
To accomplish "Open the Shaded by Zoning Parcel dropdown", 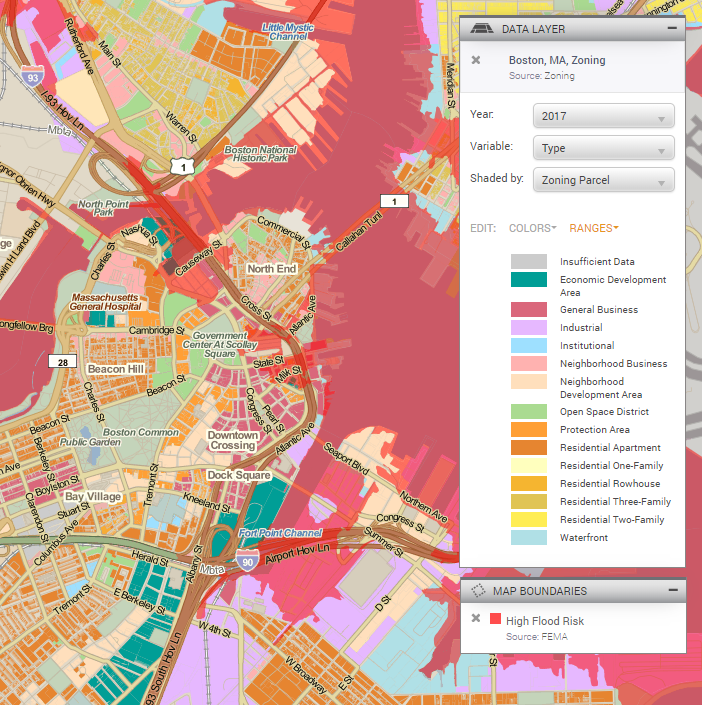I will click(604, 180).
